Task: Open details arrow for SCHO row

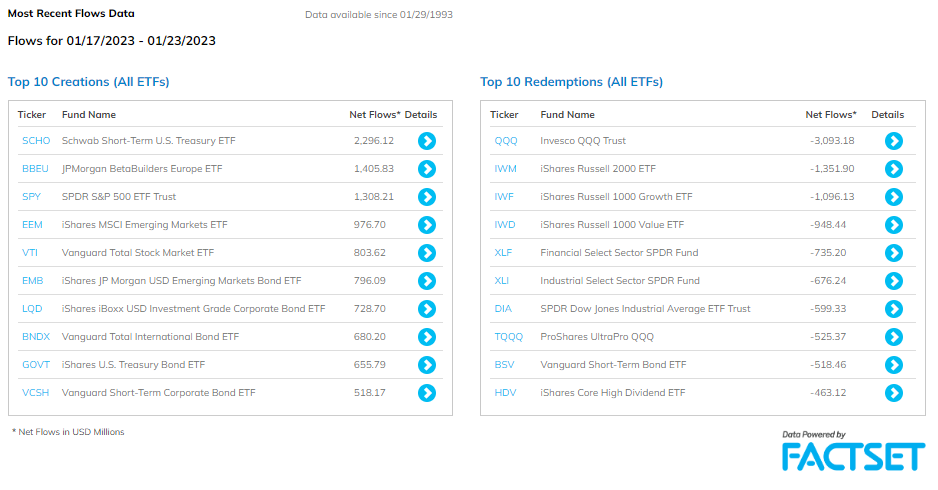Action: 427,141
